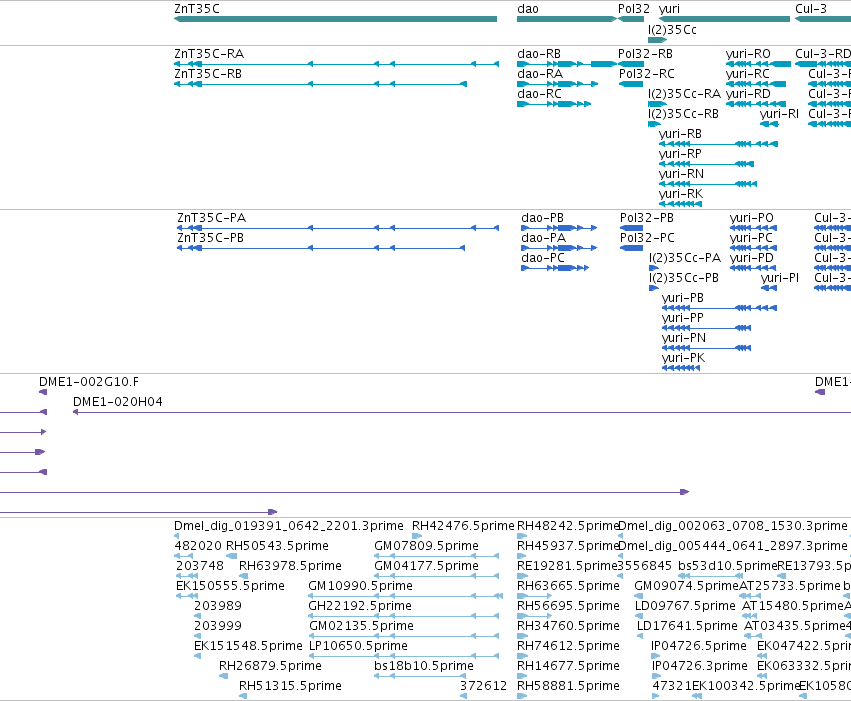
Task: Select EST RH48242.5prime
Action: (522, 536)
